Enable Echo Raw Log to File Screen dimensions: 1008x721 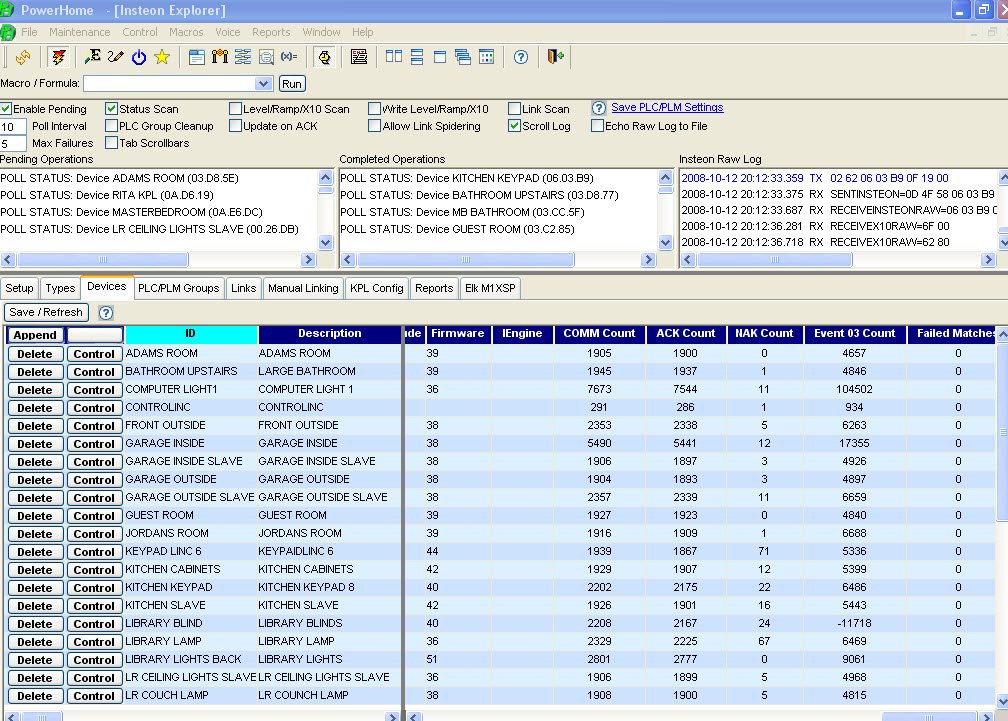click(598, 126)
